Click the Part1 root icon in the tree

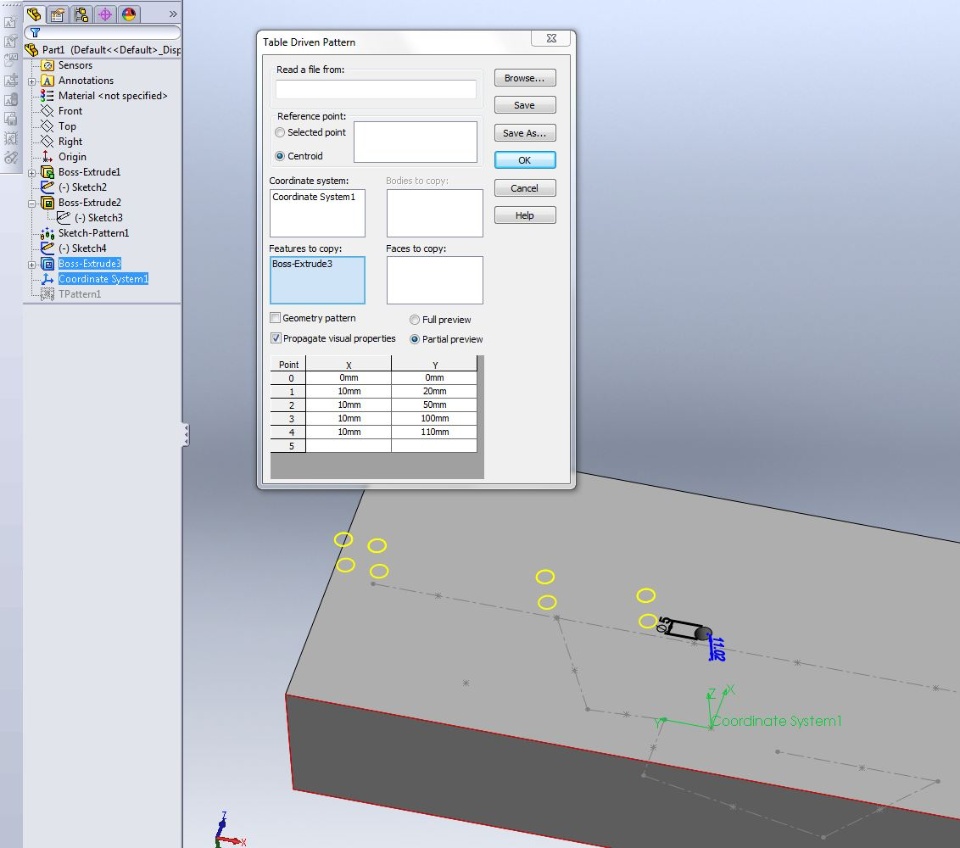click(31, 50)
